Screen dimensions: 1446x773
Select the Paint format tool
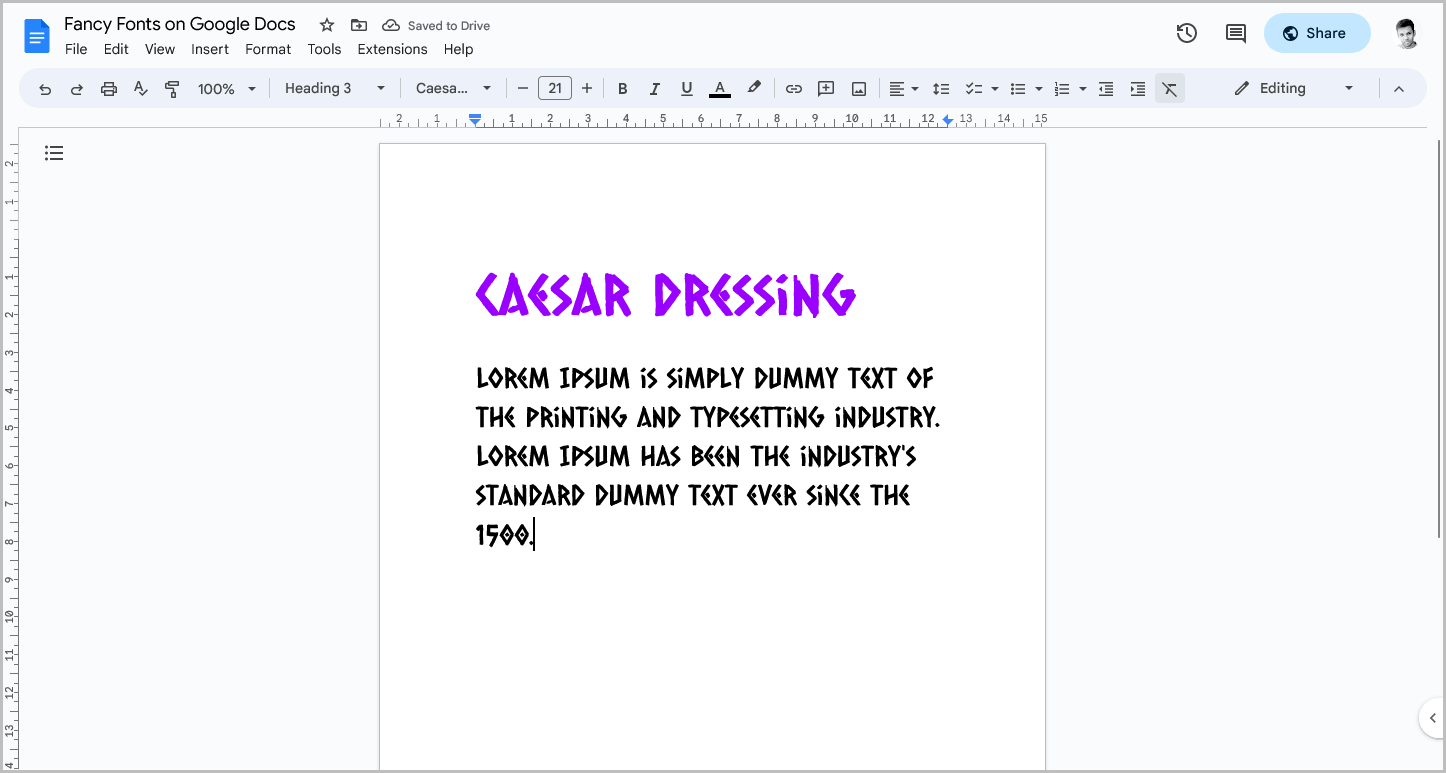coord(172,88)
